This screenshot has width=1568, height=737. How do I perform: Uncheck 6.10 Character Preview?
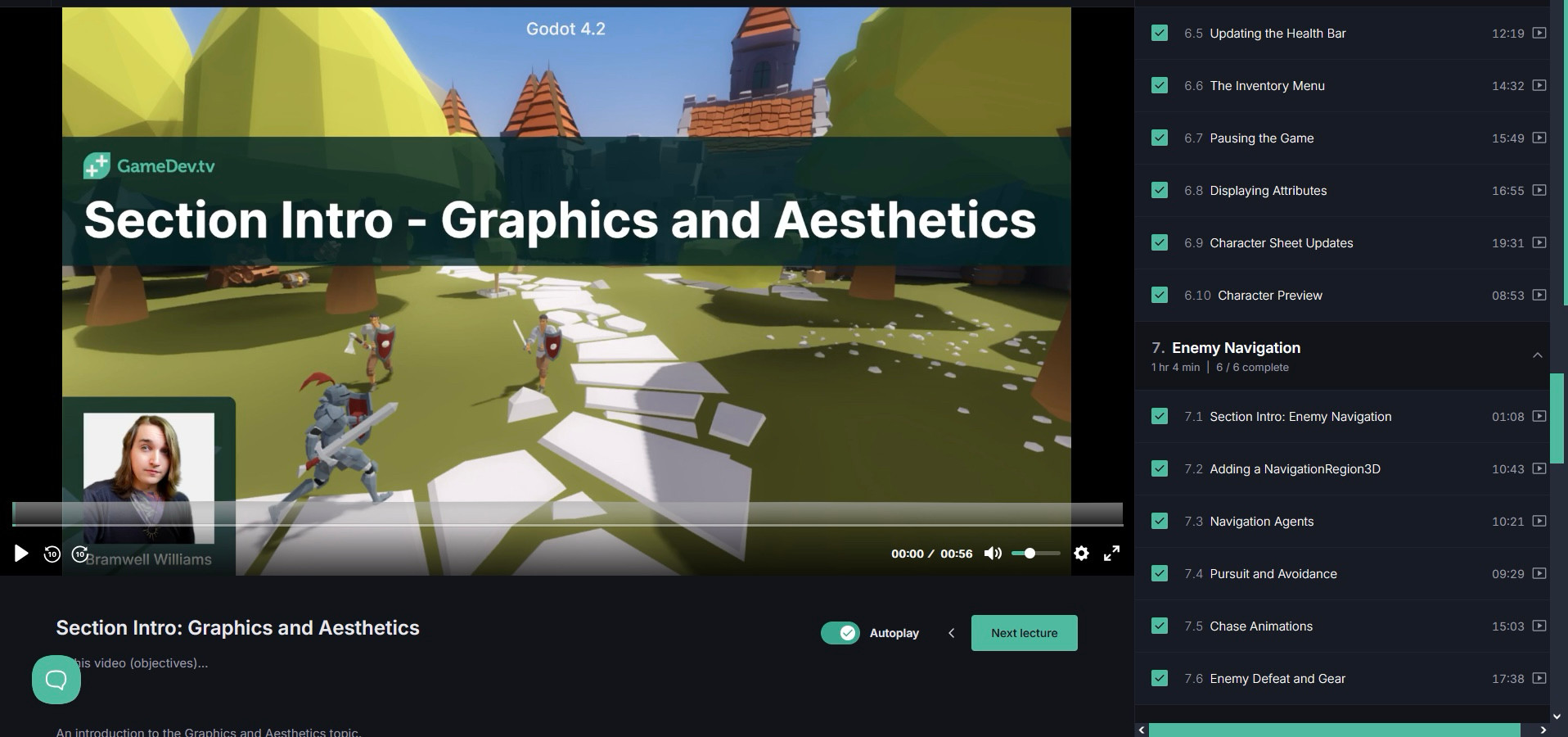[1160, 295]
